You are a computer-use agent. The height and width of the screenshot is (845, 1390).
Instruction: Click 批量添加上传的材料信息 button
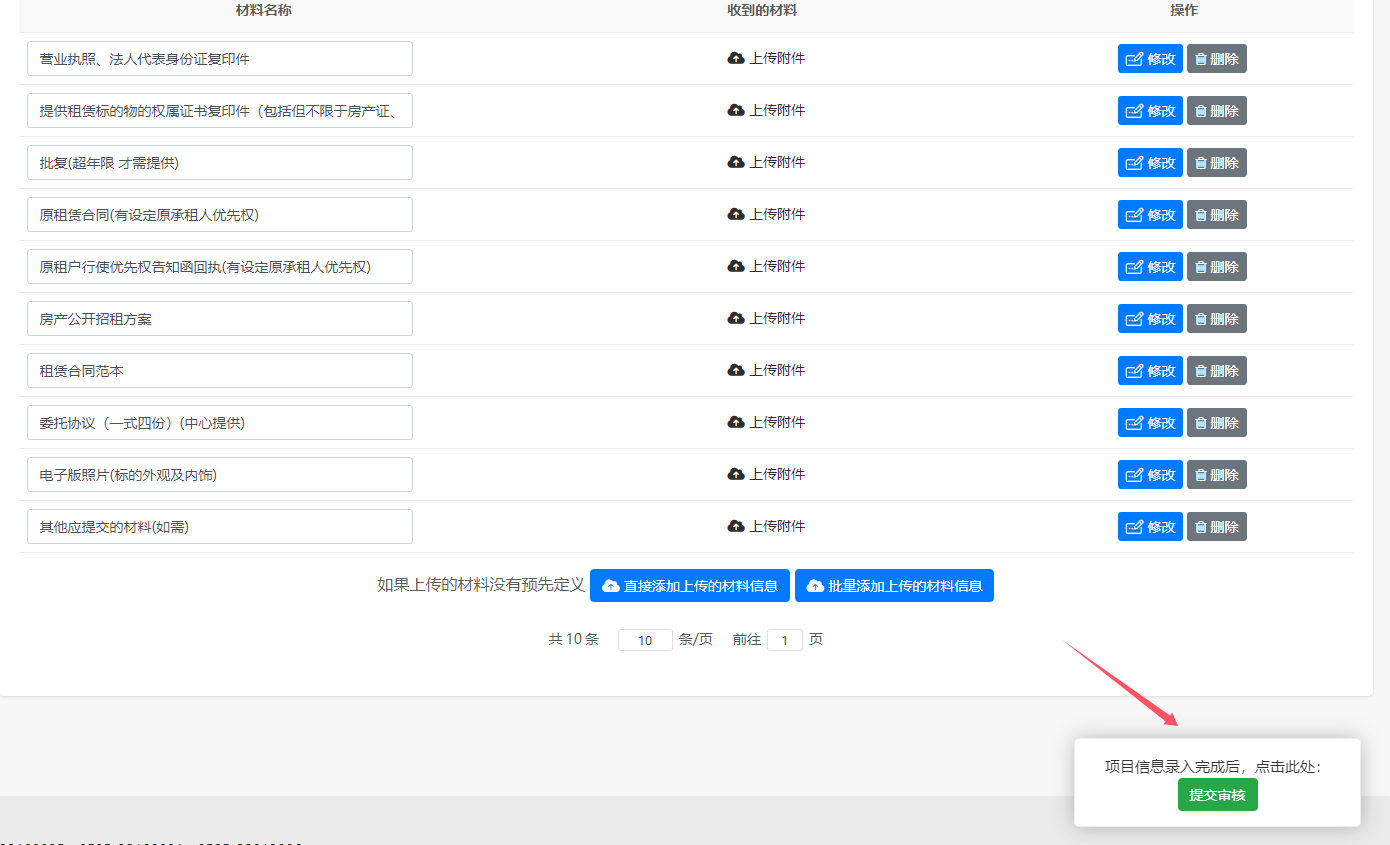coord(894,586)
